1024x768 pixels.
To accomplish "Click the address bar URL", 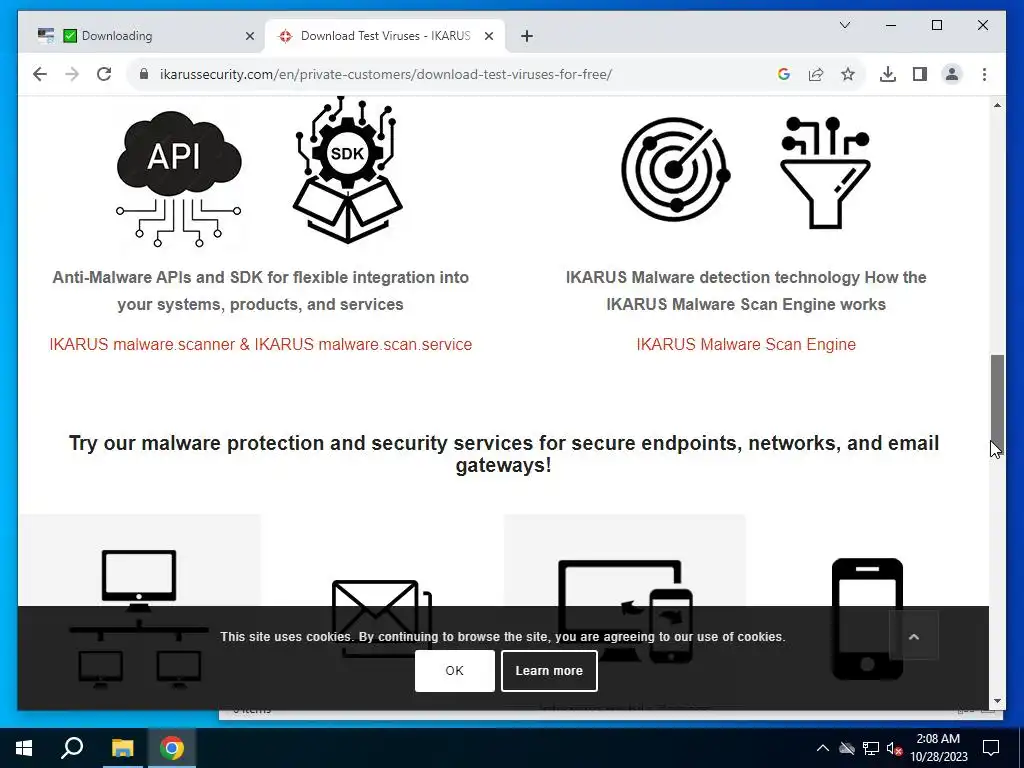I will coord(385,74).
